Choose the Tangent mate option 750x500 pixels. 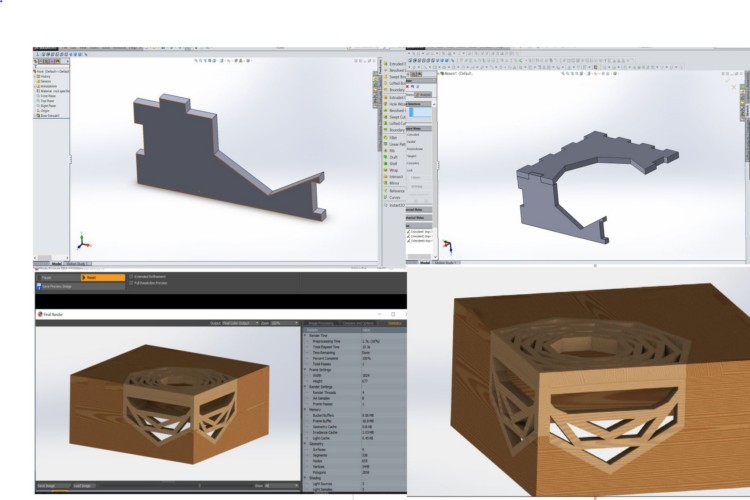(x=412, y=156)
